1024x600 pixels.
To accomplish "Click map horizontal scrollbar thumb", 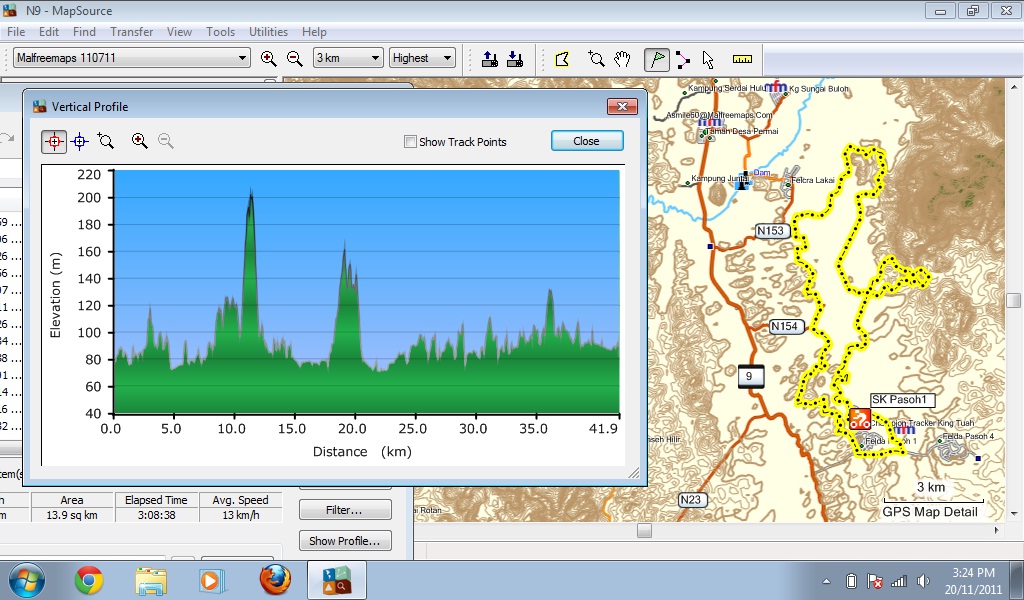I will point(644,530).
